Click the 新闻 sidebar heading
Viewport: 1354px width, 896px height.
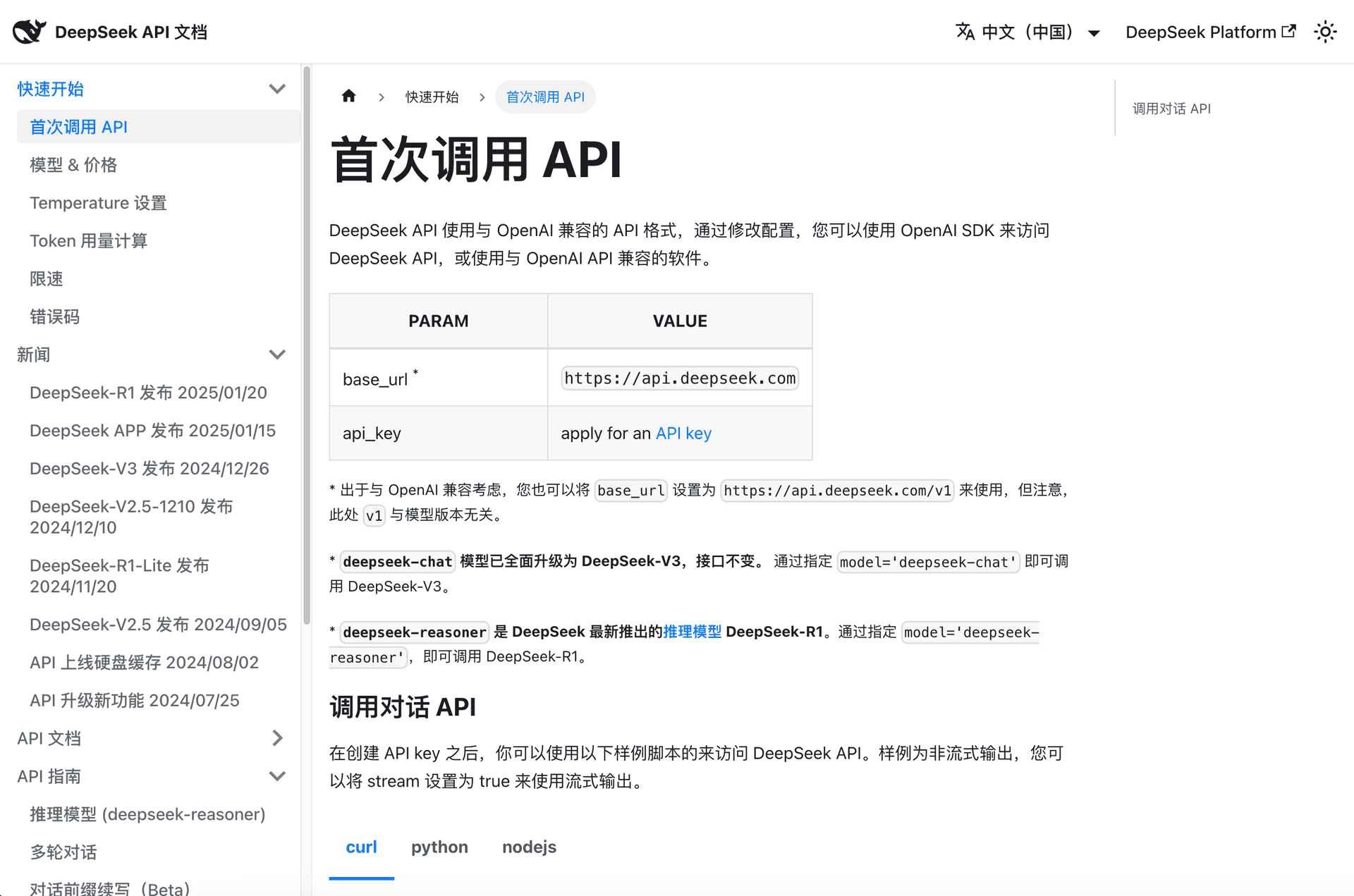(34, 355)
